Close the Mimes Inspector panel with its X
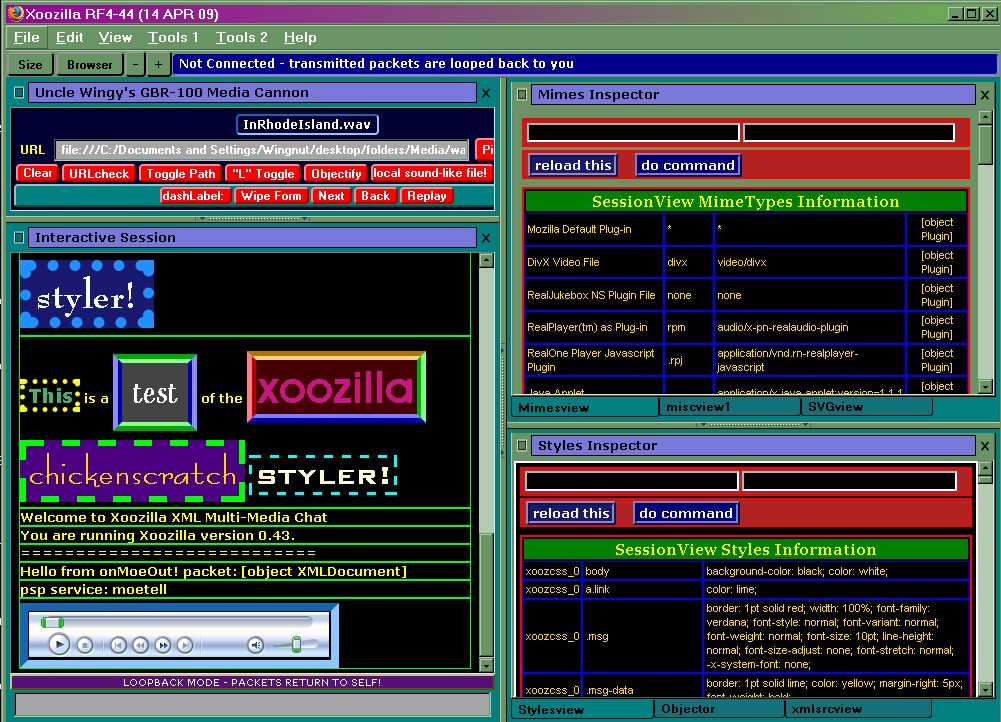 point(985,95)
